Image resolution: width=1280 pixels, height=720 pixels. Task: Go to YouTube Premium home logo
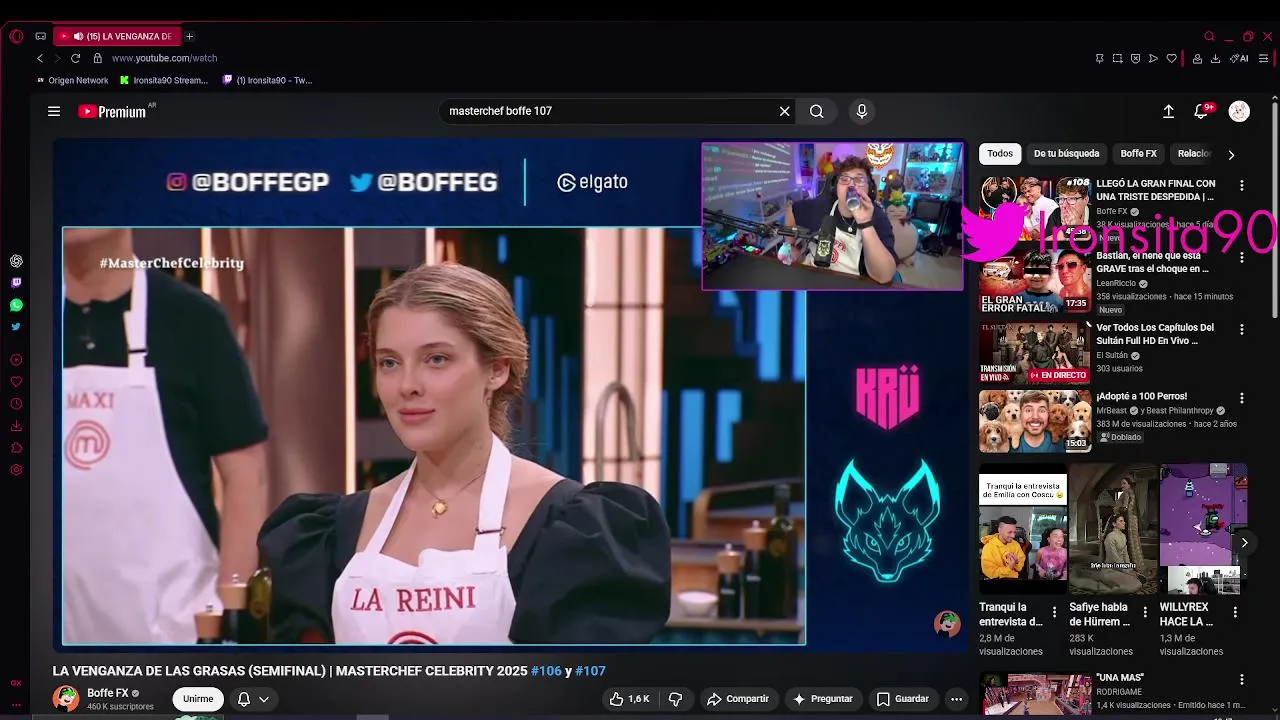114,111
